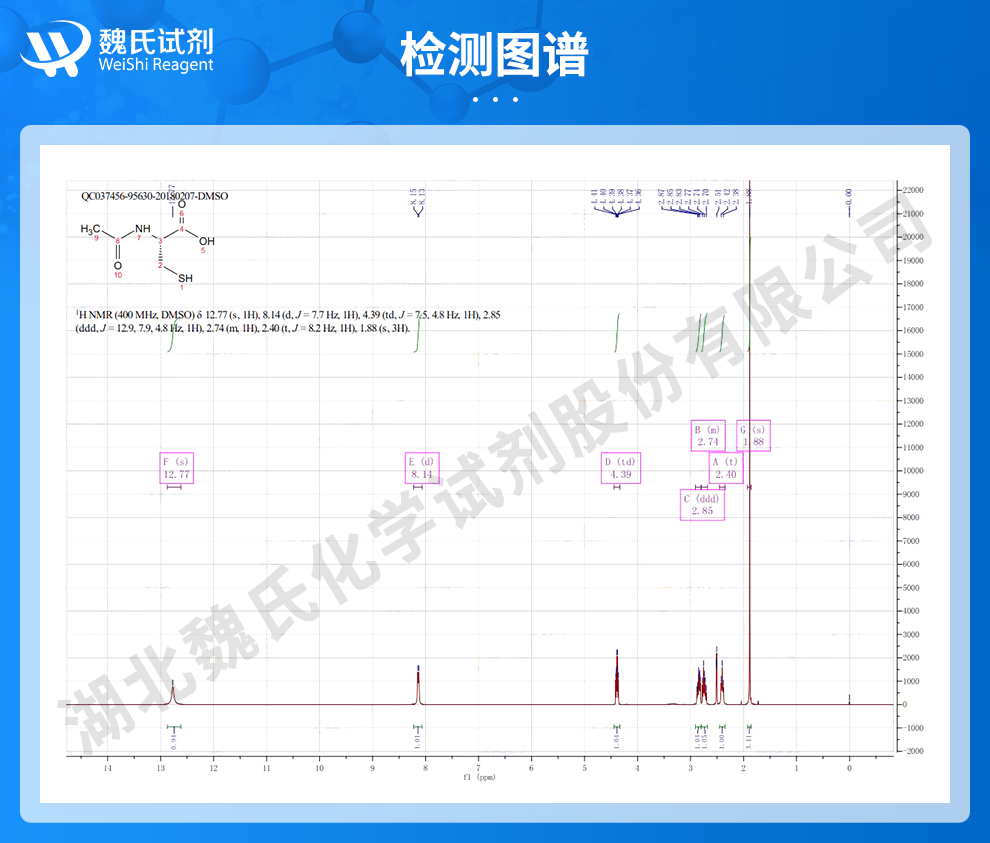Click the OH group in the molecular structure

206,241
